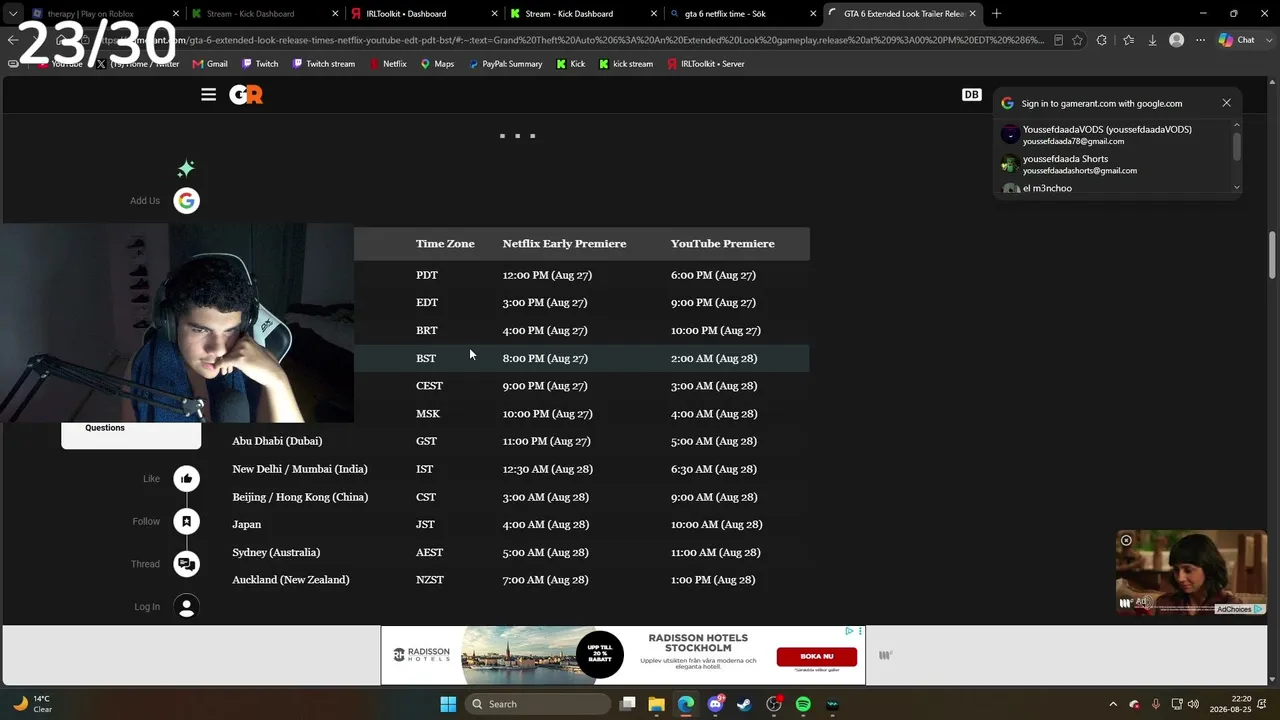
Task: Click the 'Abu Dhabi (Dubai)' row label
Action: pyautogui.click(x=277, y=441)
